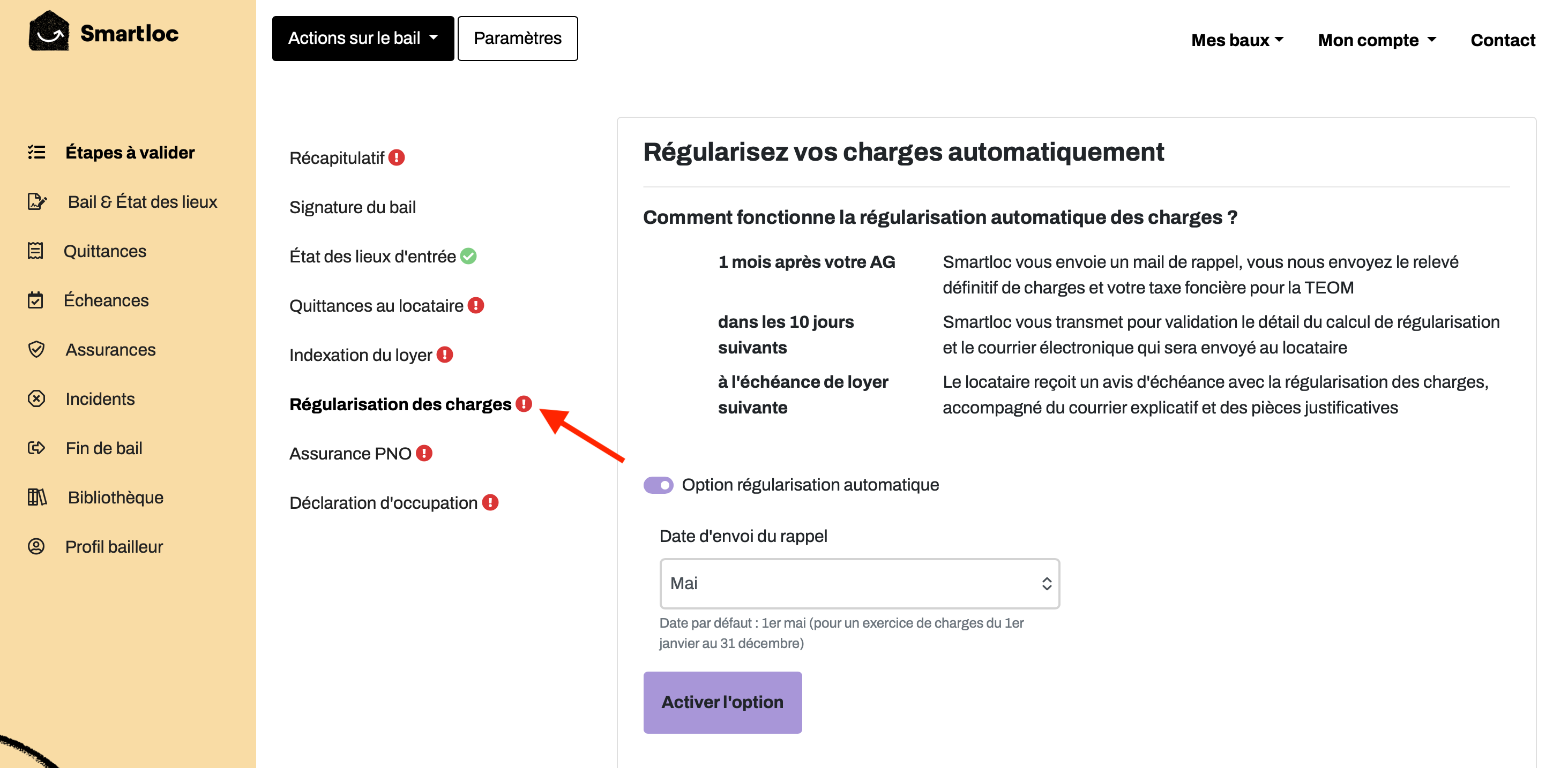This screenshot has height=768, width=1568.
Task: Open the Mai reminder month selector
Action: [860, 584]
